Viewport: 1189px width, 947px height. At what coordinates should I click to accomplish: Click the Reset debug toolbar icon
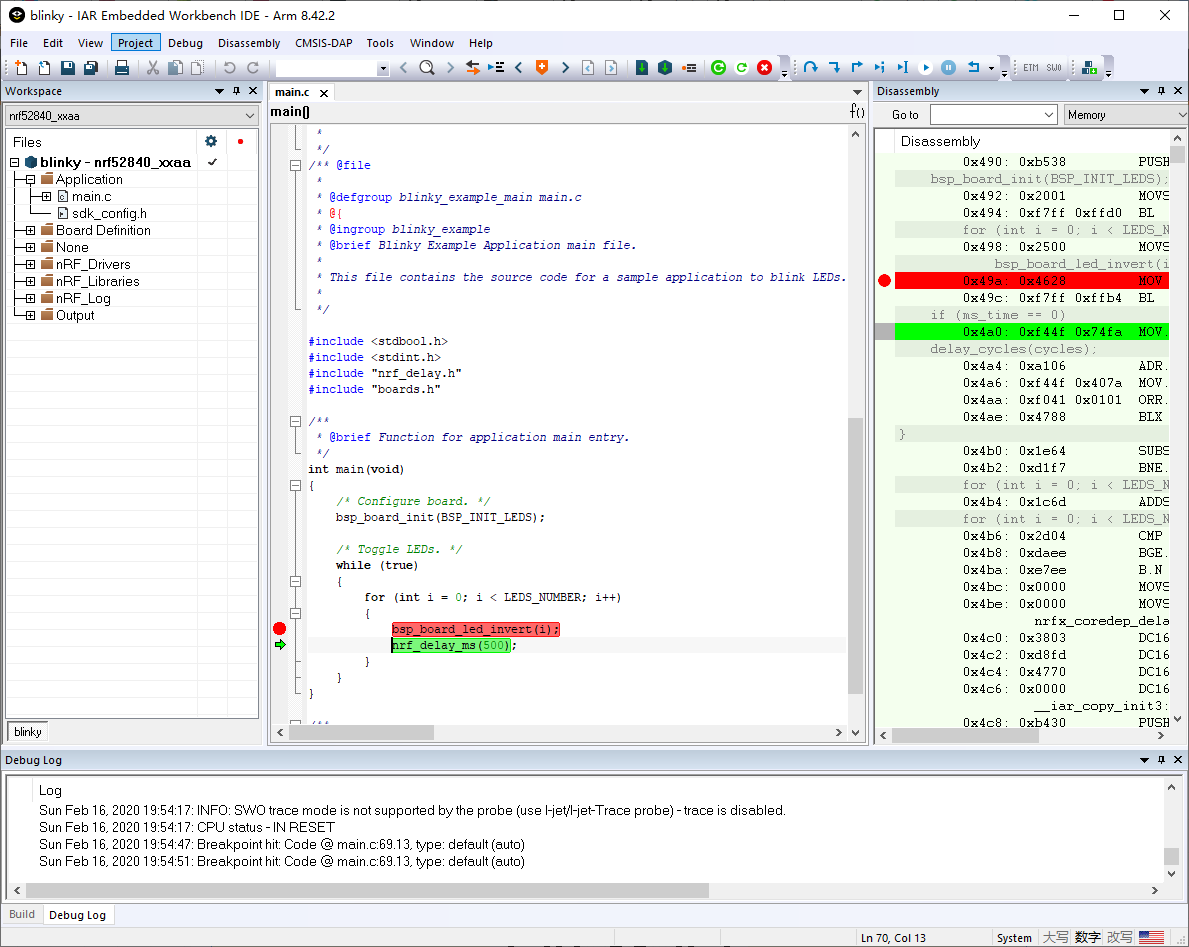[x=974, y=67]
